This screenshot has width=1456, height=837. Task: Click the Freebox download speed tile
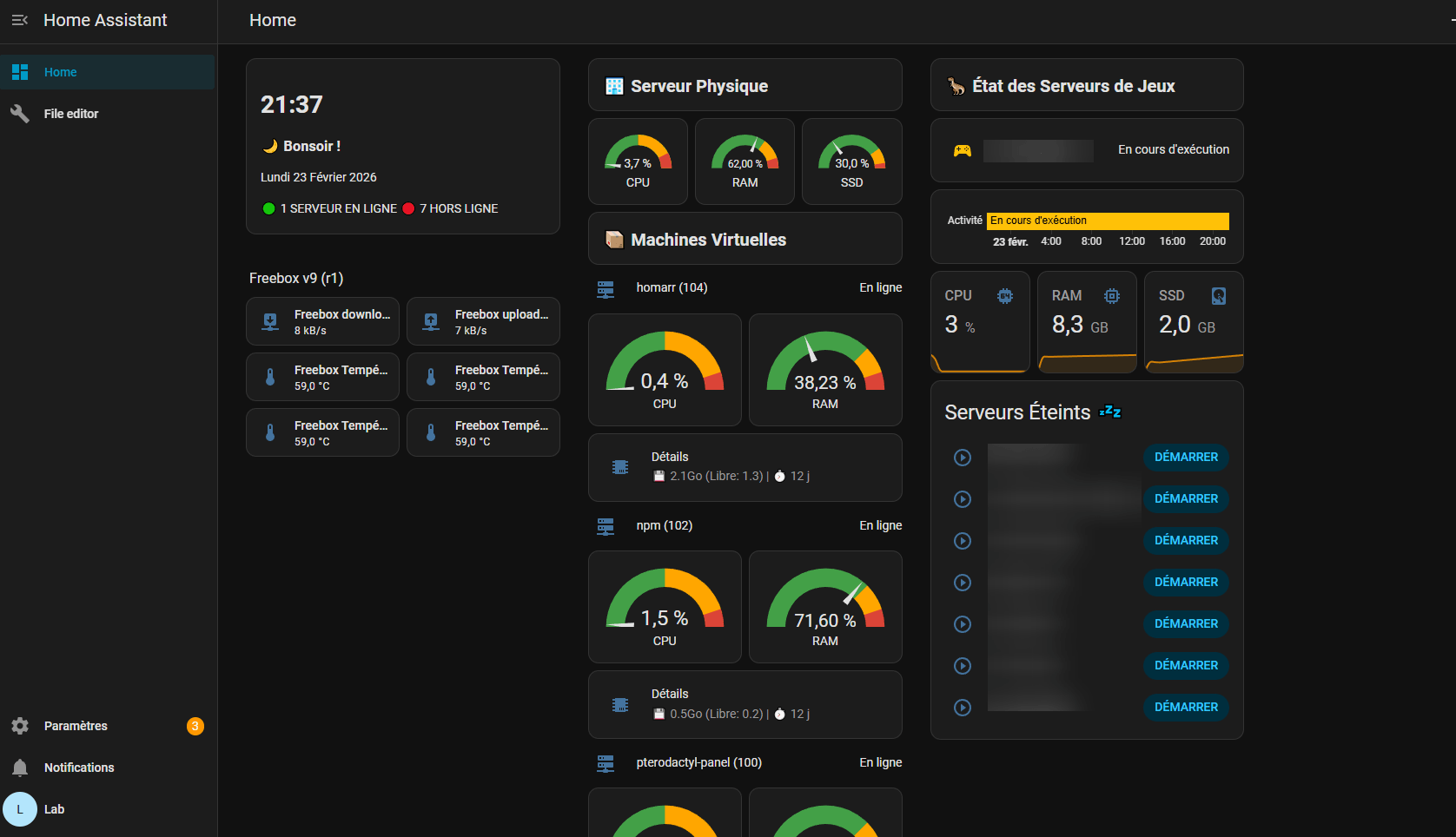coord(322,322)
